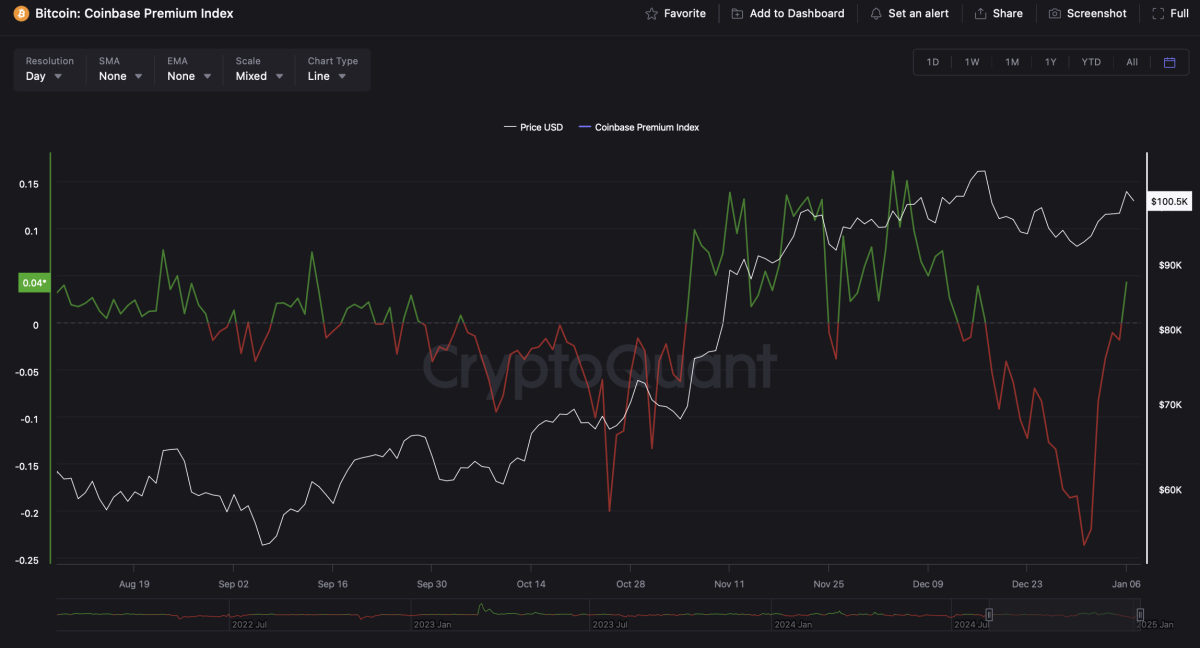Click the Bitcoin: Coinbase Premium Index title
The image size is (1200, 648).
(x=134, y=14)
